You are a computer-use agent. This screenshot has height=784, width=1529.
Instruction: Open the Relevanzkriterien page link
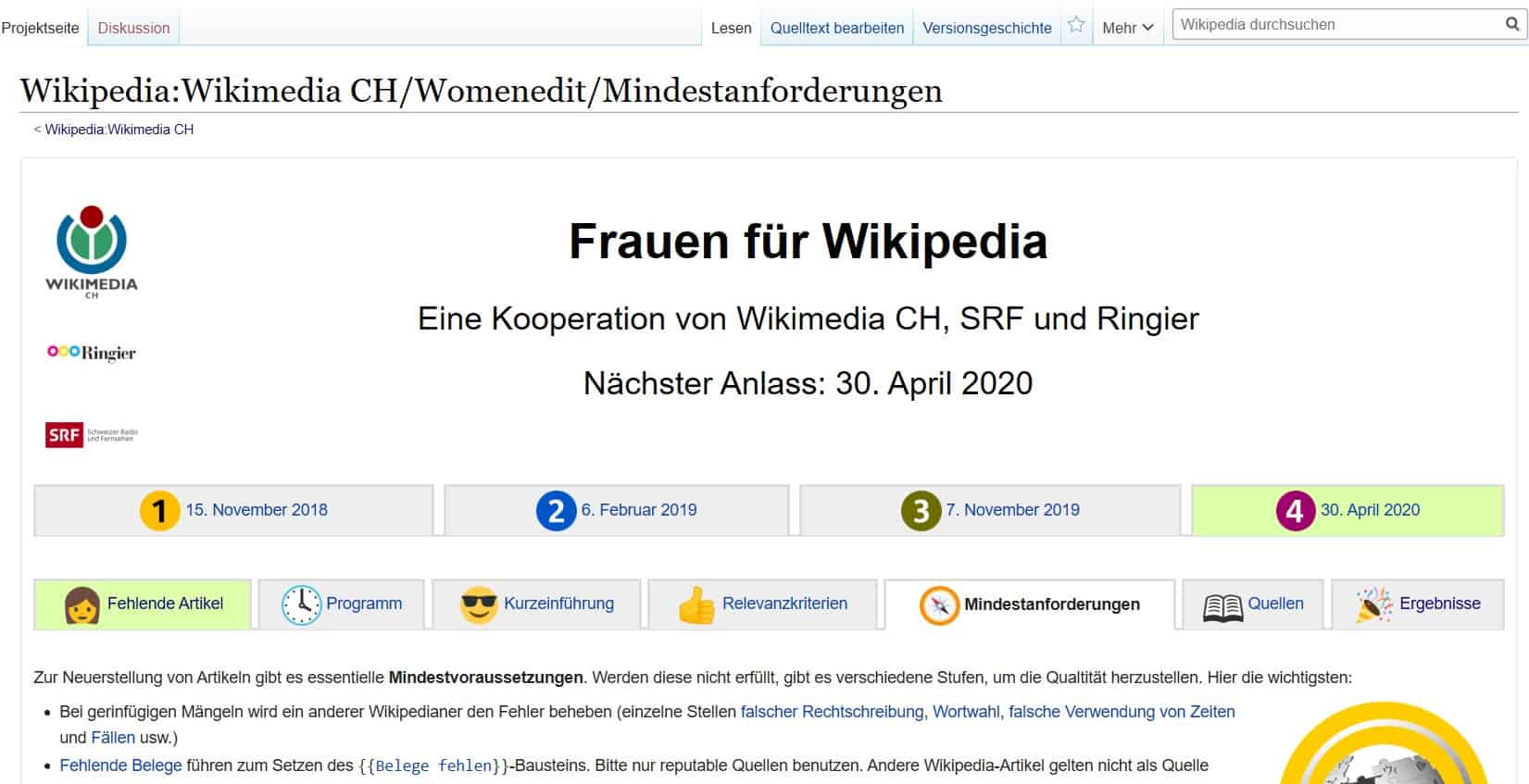784,604
